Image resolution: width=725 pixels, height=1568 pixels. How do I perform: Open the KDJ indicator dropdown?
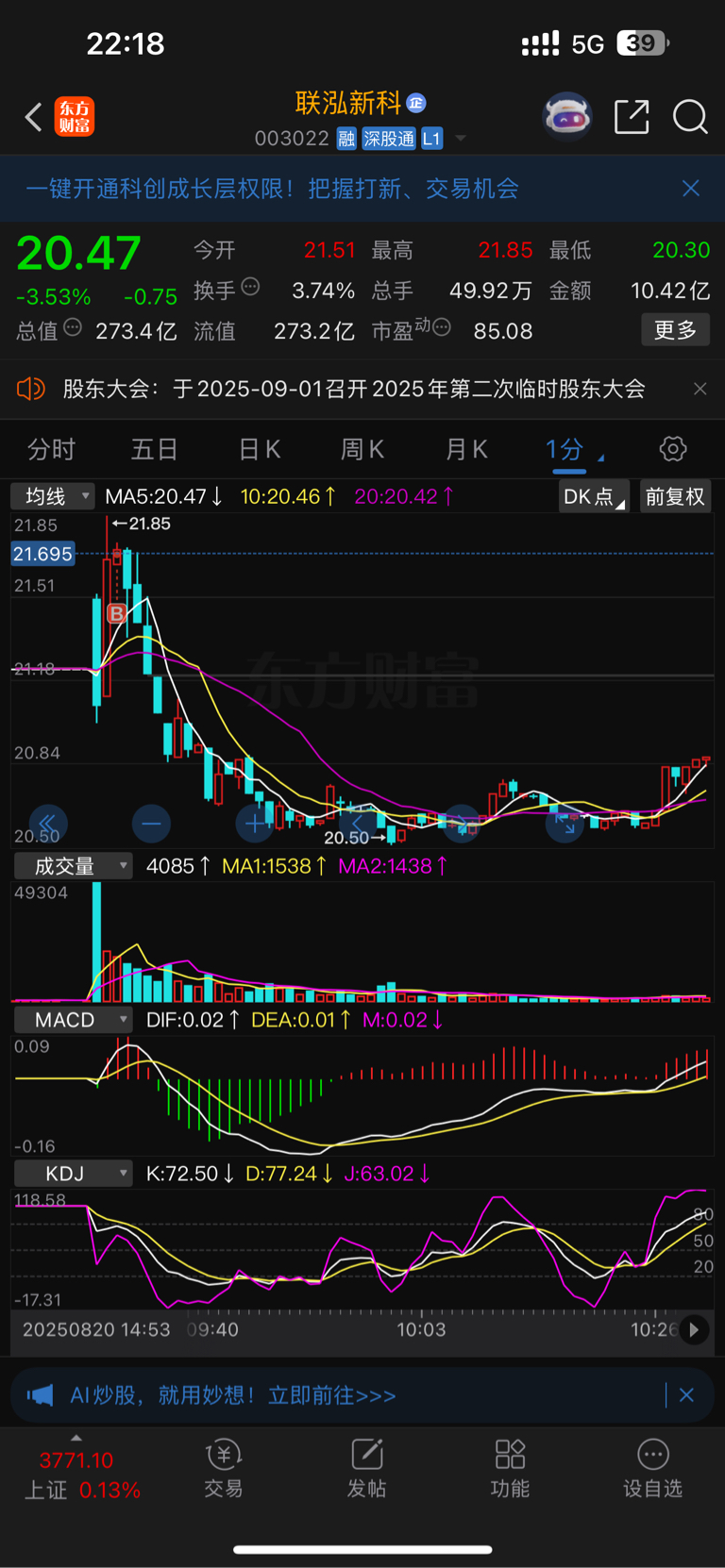coord(72,1174)
